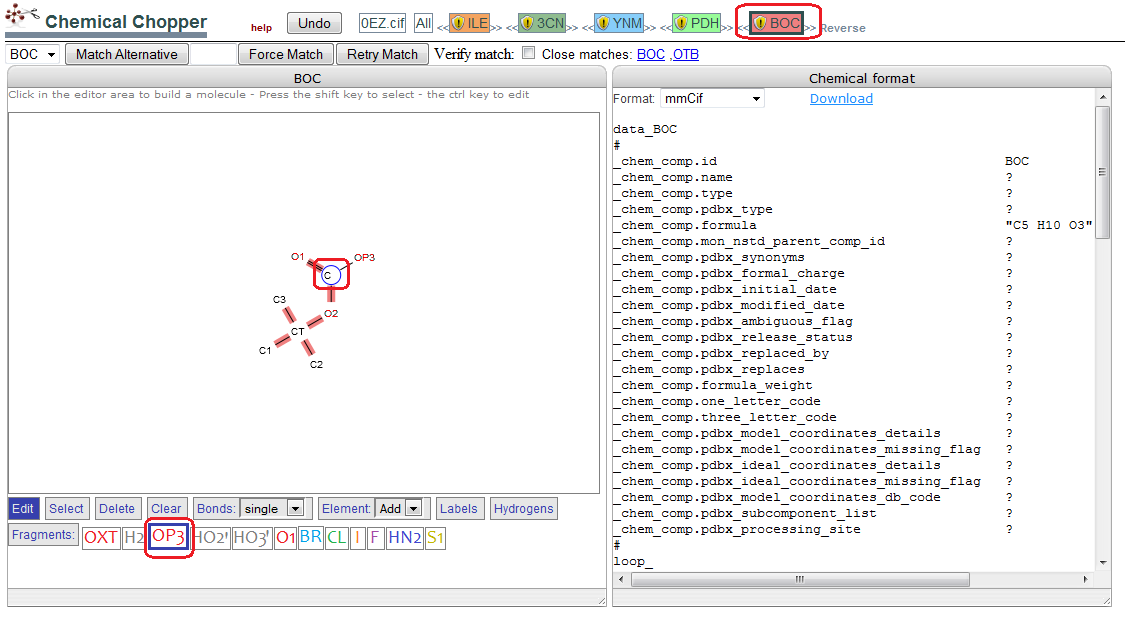This screenshot has width=1125, height=620.
Task: Select the YNM component chip
Action: click(x=619, y=24)
